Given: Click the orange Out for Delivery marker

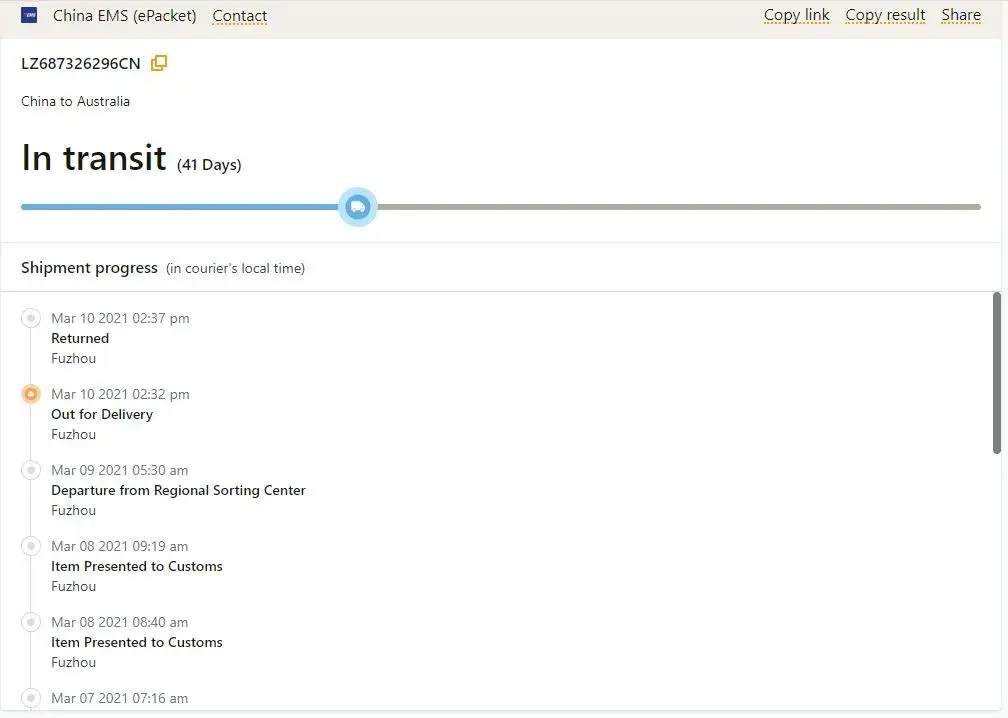Looking at the screenshot, I should click(x=31, y=394).
